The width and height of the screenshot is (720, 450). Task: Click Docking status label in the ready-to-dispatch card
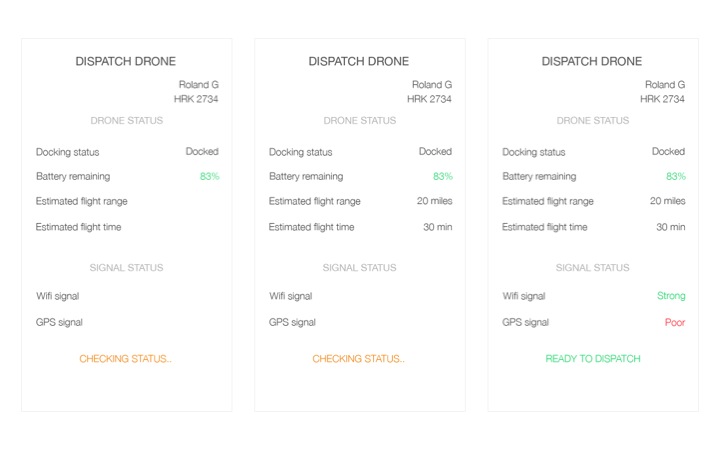534,152
